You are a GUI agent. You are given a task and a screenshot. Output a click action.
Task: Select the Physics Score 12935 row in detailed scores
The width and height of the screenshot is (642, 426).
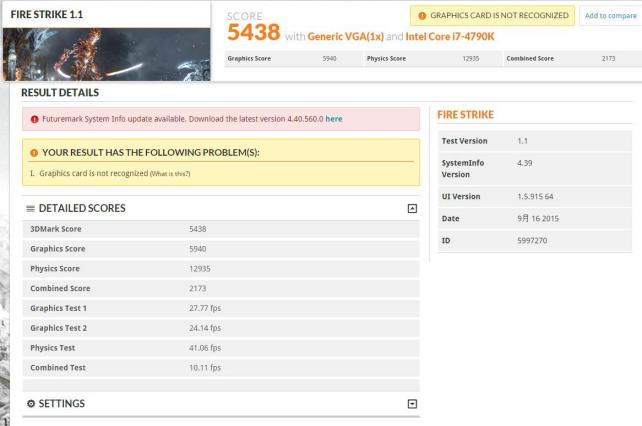pos(221,269)
